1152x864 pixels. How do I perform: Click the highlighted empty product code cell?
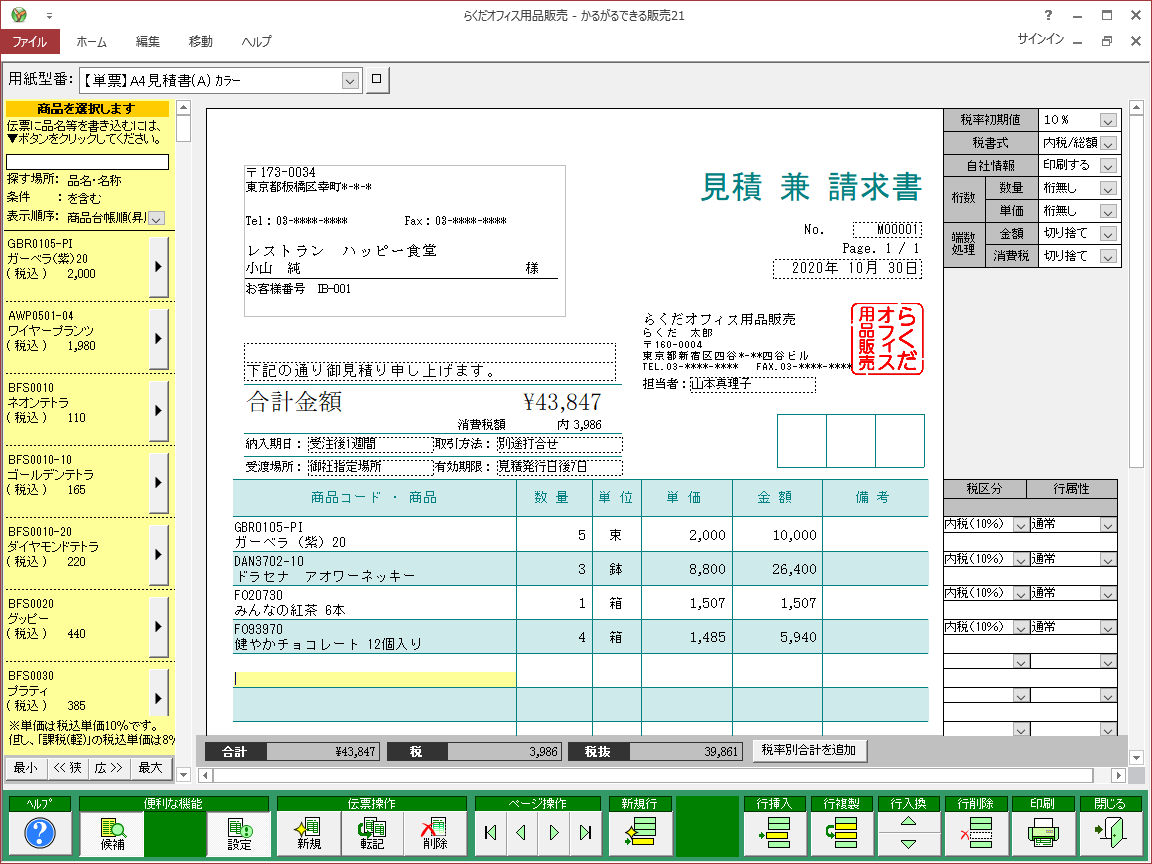375,679
